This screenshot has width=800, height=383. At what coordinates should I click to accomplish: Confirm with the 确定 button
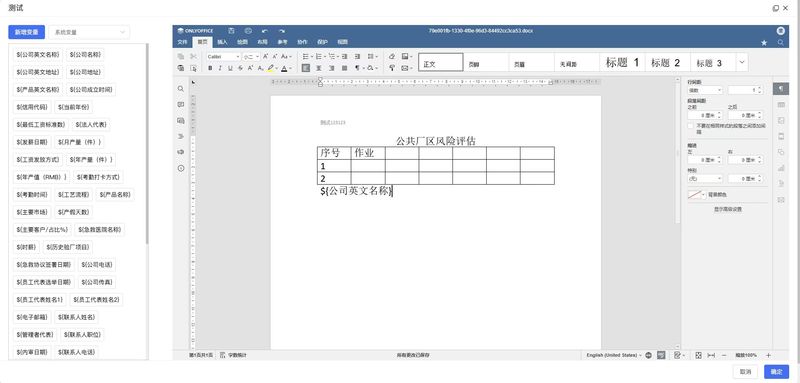tap(776, 372)
